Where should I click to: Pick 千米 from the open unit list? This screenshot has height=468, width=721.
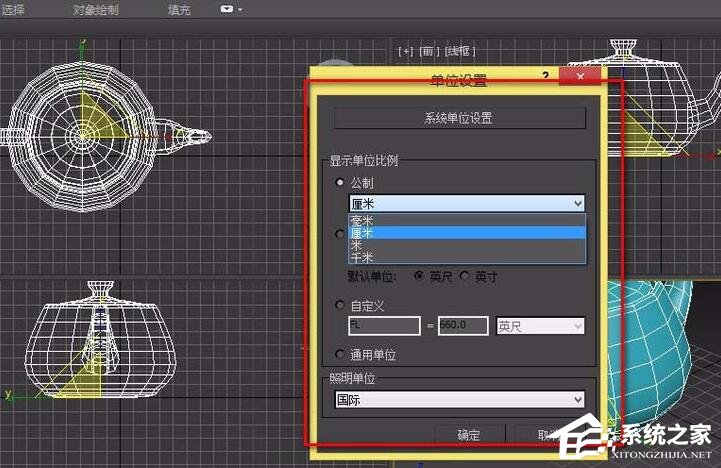coord(361,257)
